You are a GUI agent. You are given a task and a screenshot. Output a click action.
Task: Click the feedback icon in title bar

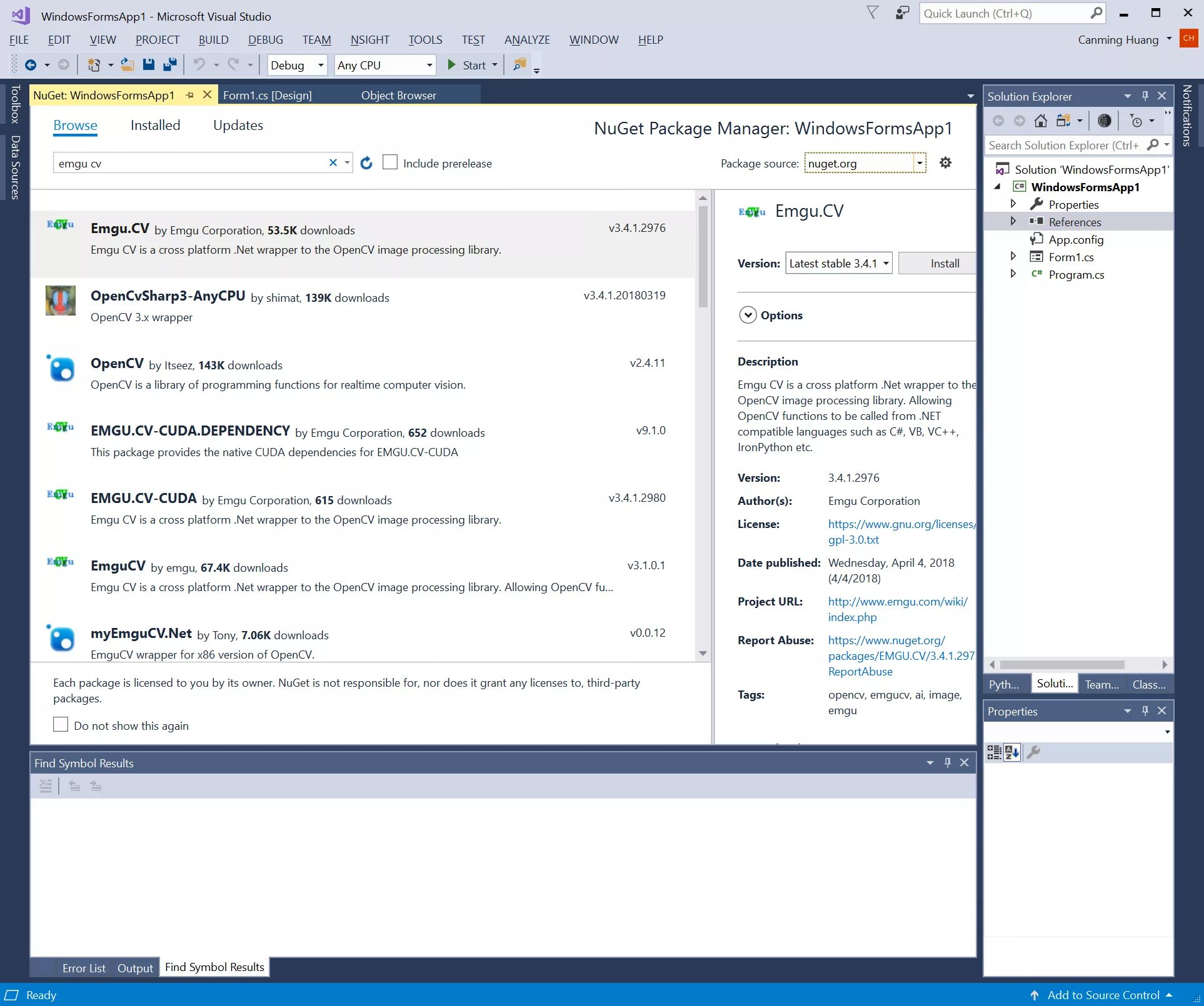[902, 13]
